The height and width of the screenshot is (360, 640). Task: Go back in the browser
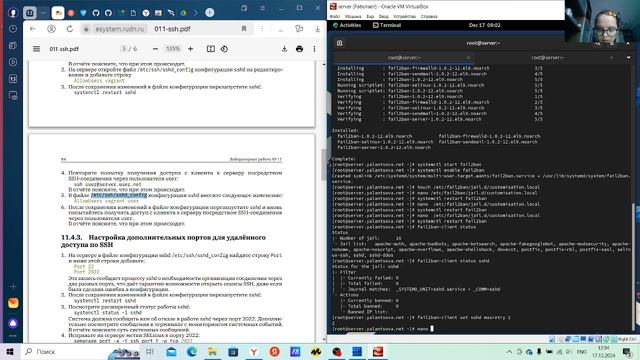(x=33, y=29)
